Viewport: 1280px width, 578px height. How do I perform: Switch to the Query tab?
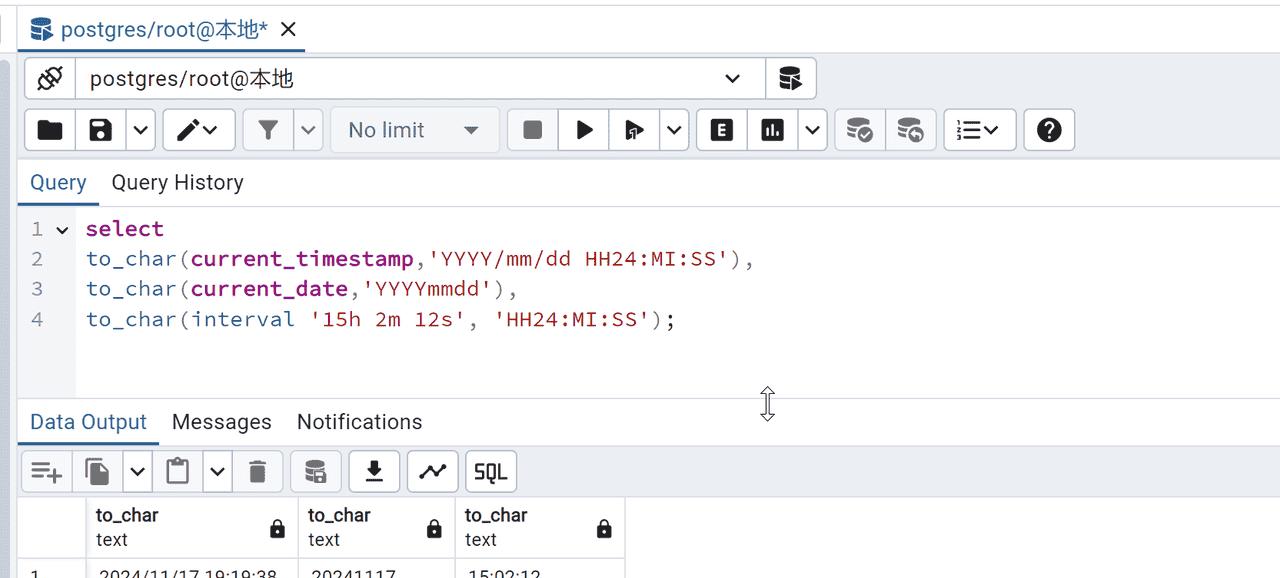point(58,182)
